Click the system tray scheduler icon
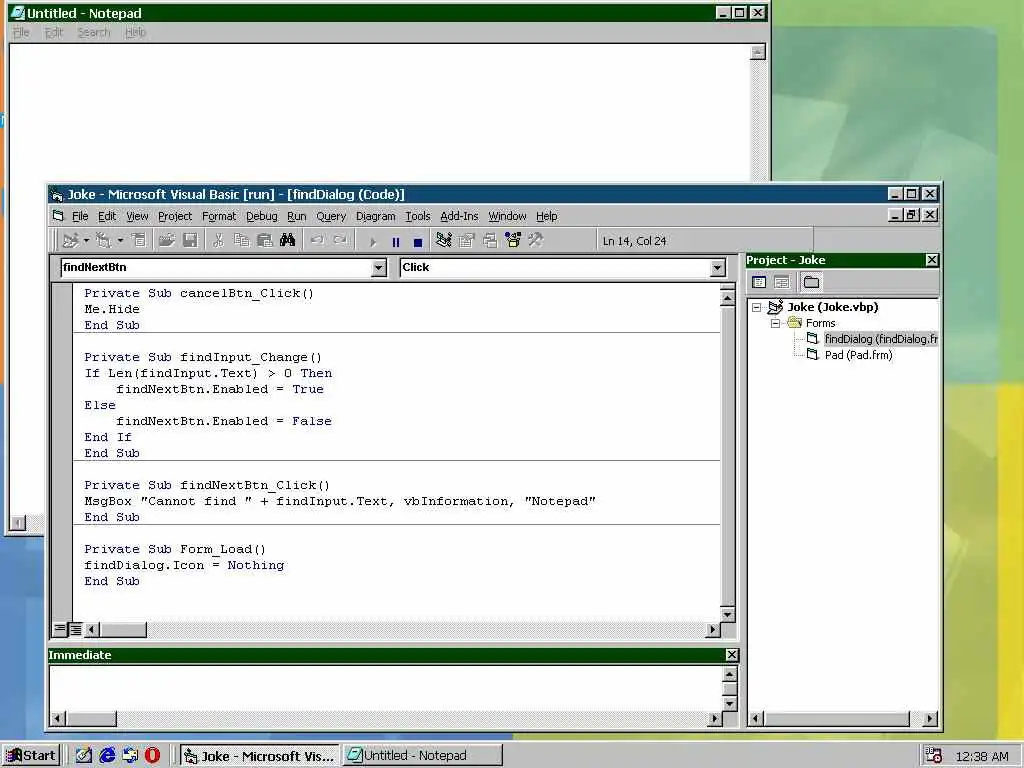Image resolution: width=1024 pixels, height=768 pixels. 934,756
